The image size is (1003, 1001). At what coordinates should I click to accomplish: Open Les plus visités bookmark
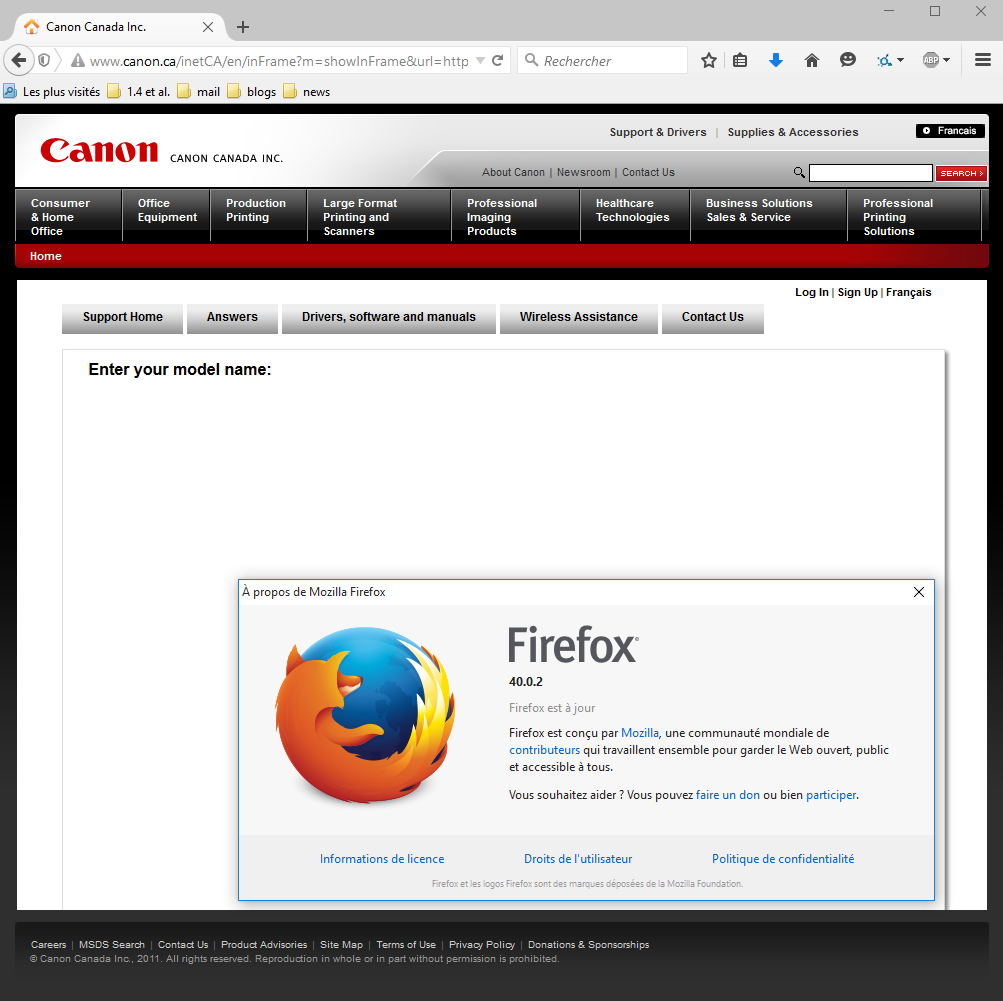click(x=52, y=91)
